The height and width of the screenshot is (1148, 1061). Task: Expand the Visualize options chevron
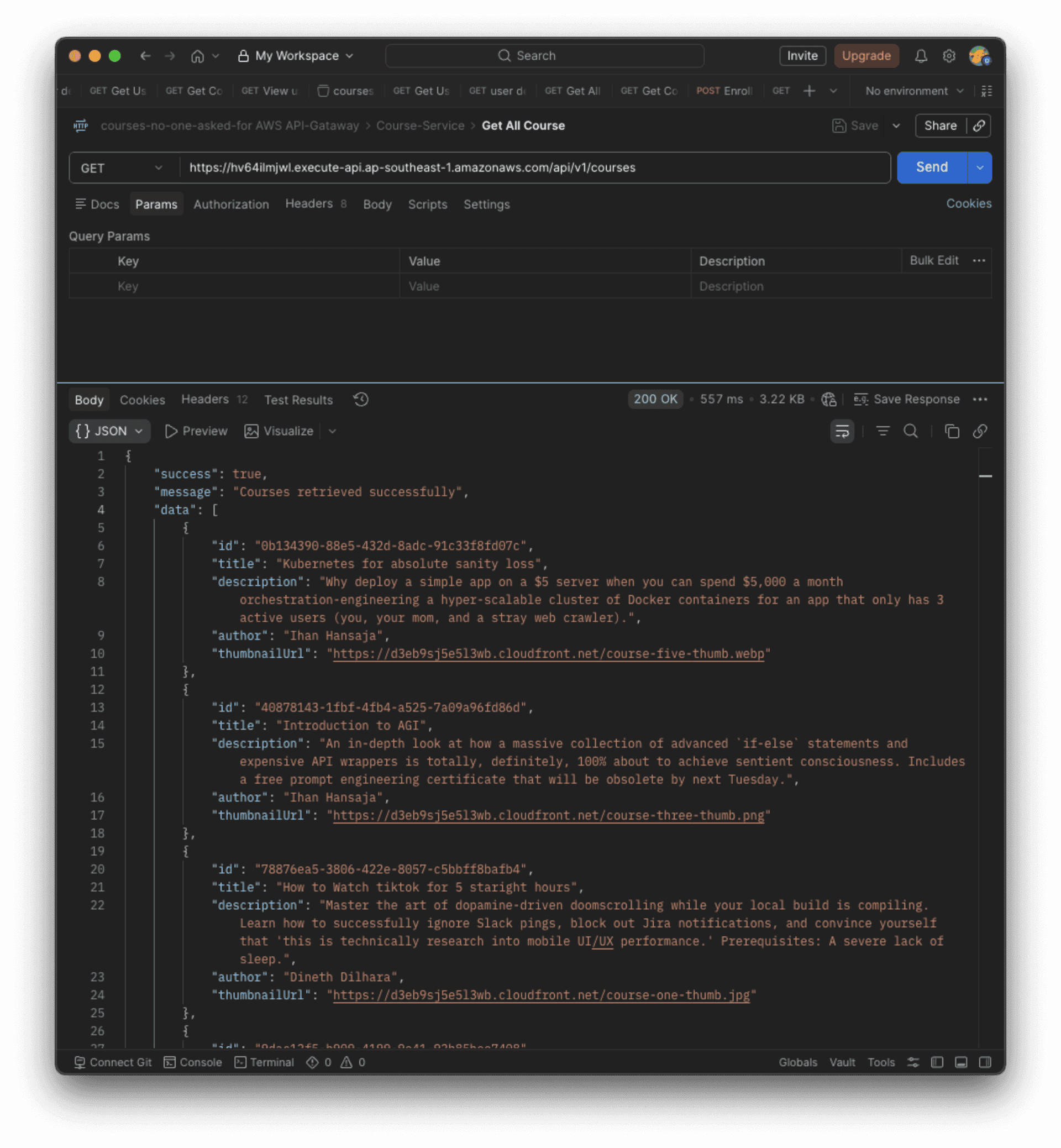click(333, 431)
